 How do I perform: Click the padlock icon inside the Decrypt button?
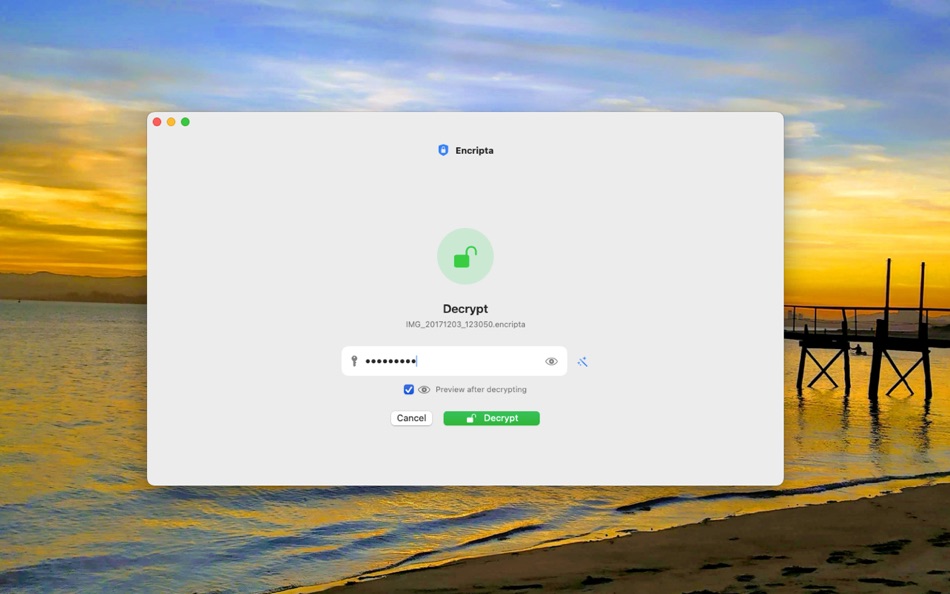pyautogui.click(x=469, y=418)
